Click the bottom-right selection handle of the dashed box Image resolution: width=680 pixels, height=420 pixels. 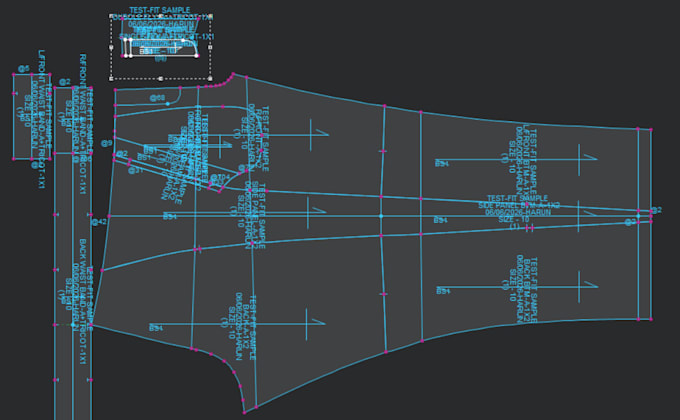pyautogui.click(x=210, y=79)
